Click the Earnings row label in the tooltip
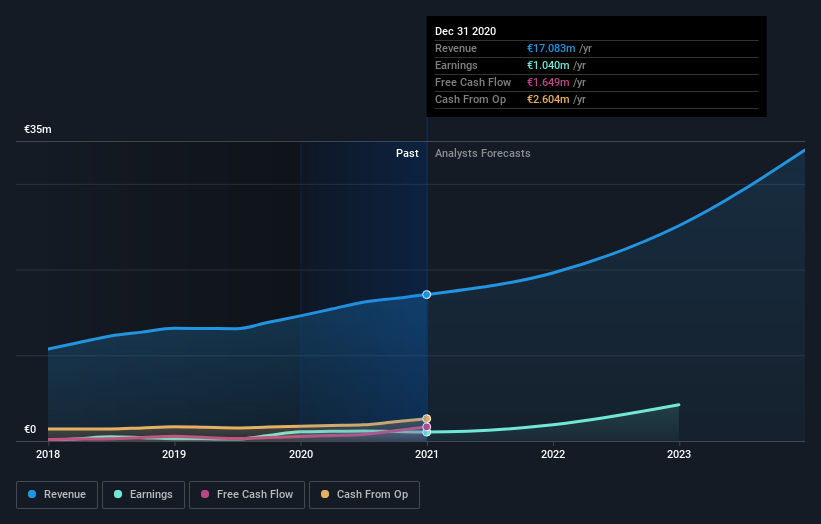 [457, 65]
